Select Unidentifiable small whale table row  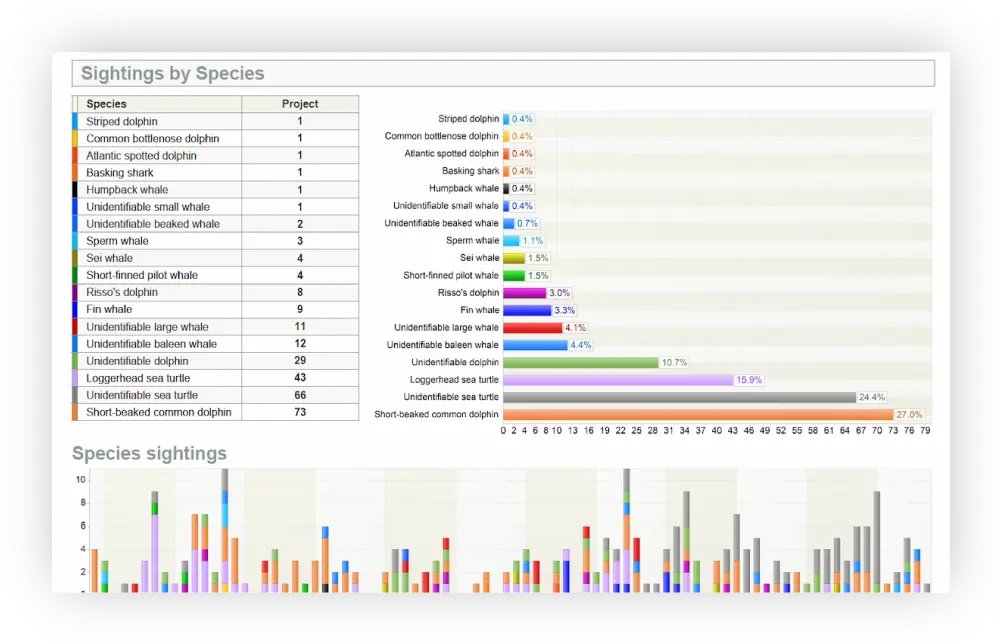click(x=216, y=207)
